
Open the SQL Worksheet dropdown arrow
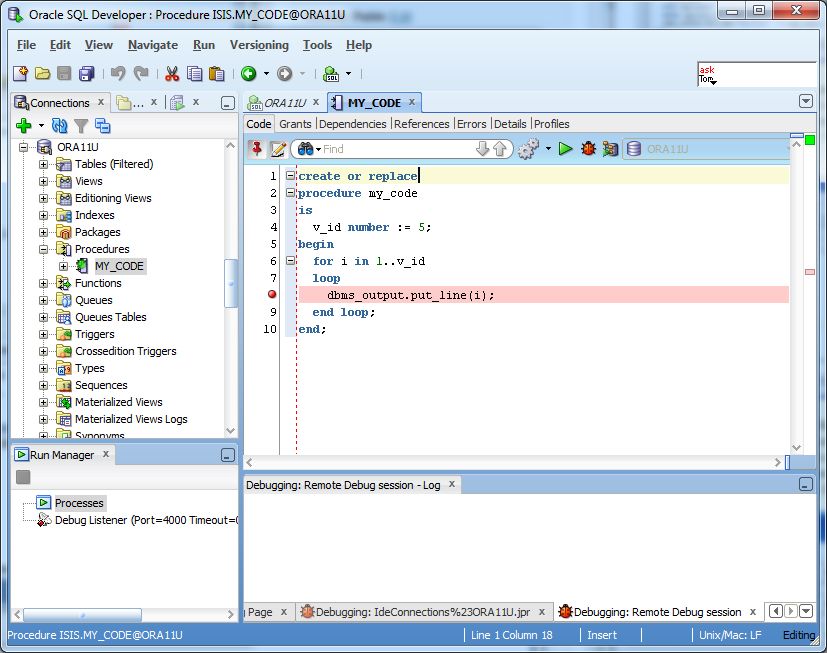pyautogui.click(x=348, y=74)
